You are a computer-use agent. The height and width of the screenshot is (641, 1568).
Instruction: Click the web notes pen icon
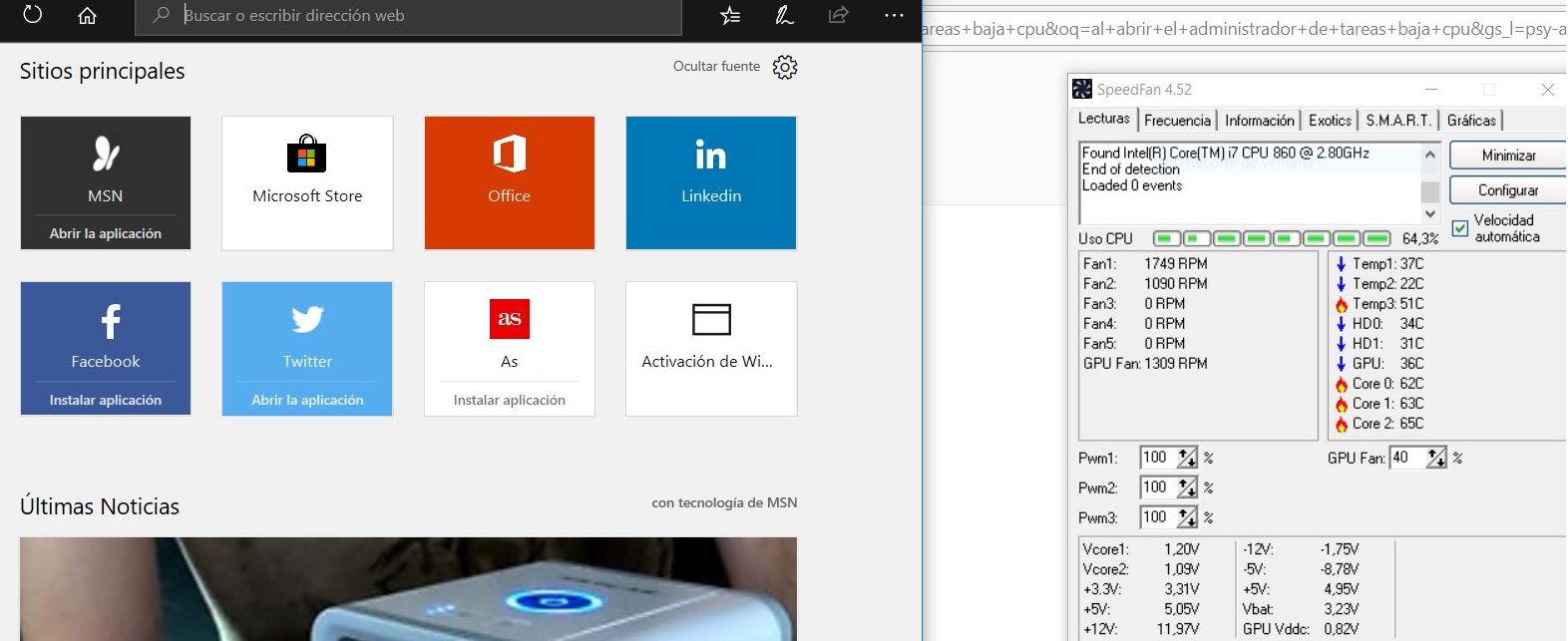tap(784, 15)
